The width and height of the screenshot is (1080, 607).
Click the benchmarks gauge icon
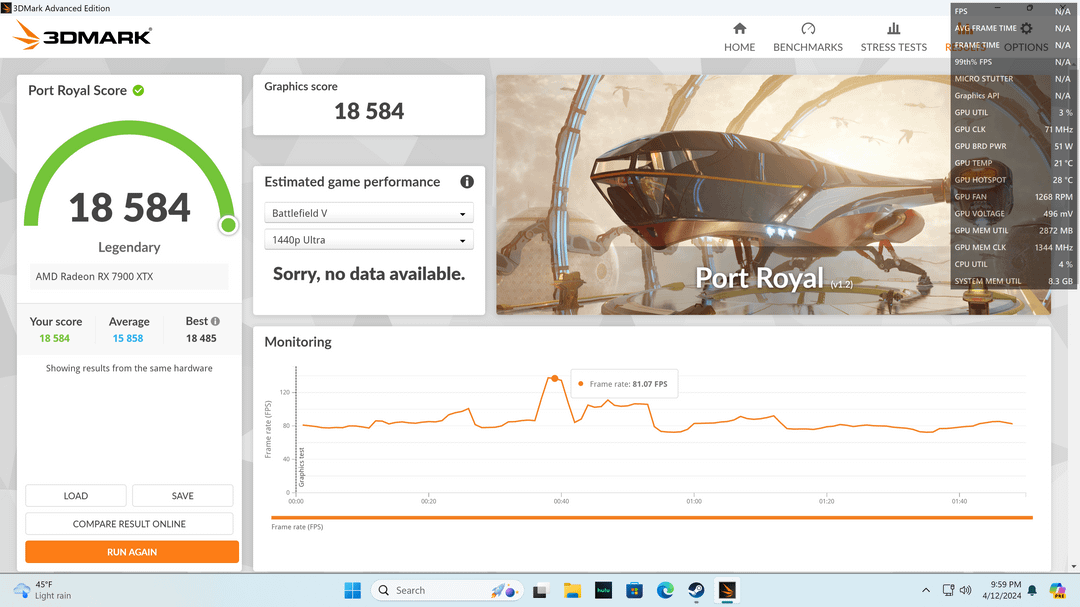808,28
